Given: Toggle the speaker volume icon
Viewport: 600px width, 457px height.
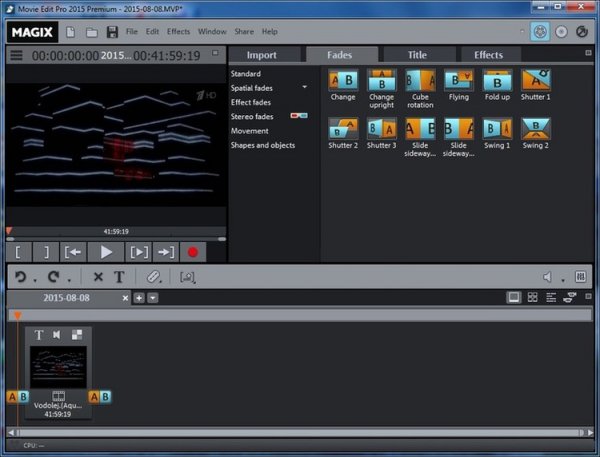Looking at the screenshot, I should coord(547,277).
